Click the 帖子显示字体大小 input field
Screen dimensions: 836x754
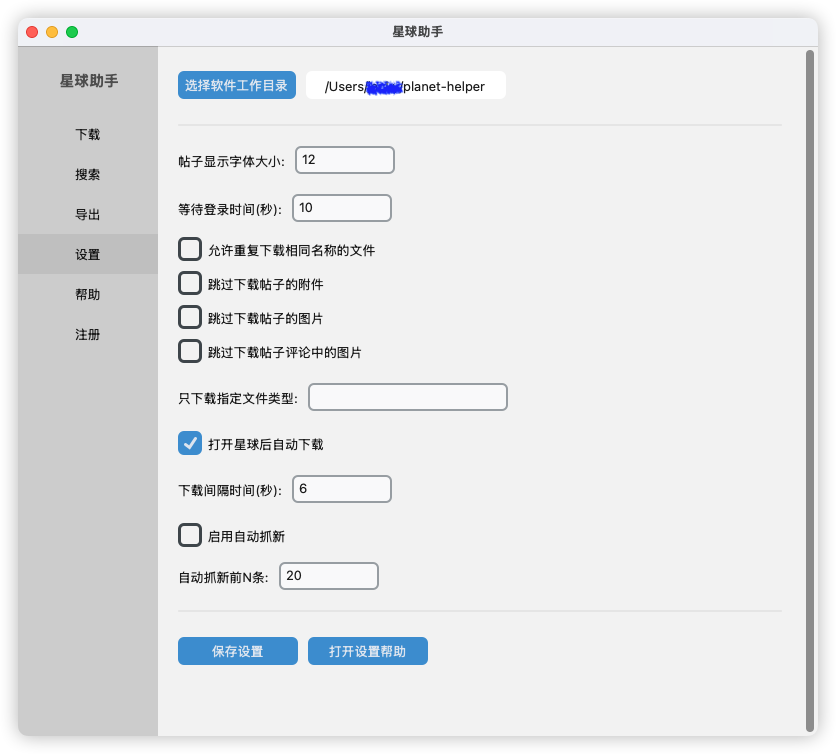point(344,160)
